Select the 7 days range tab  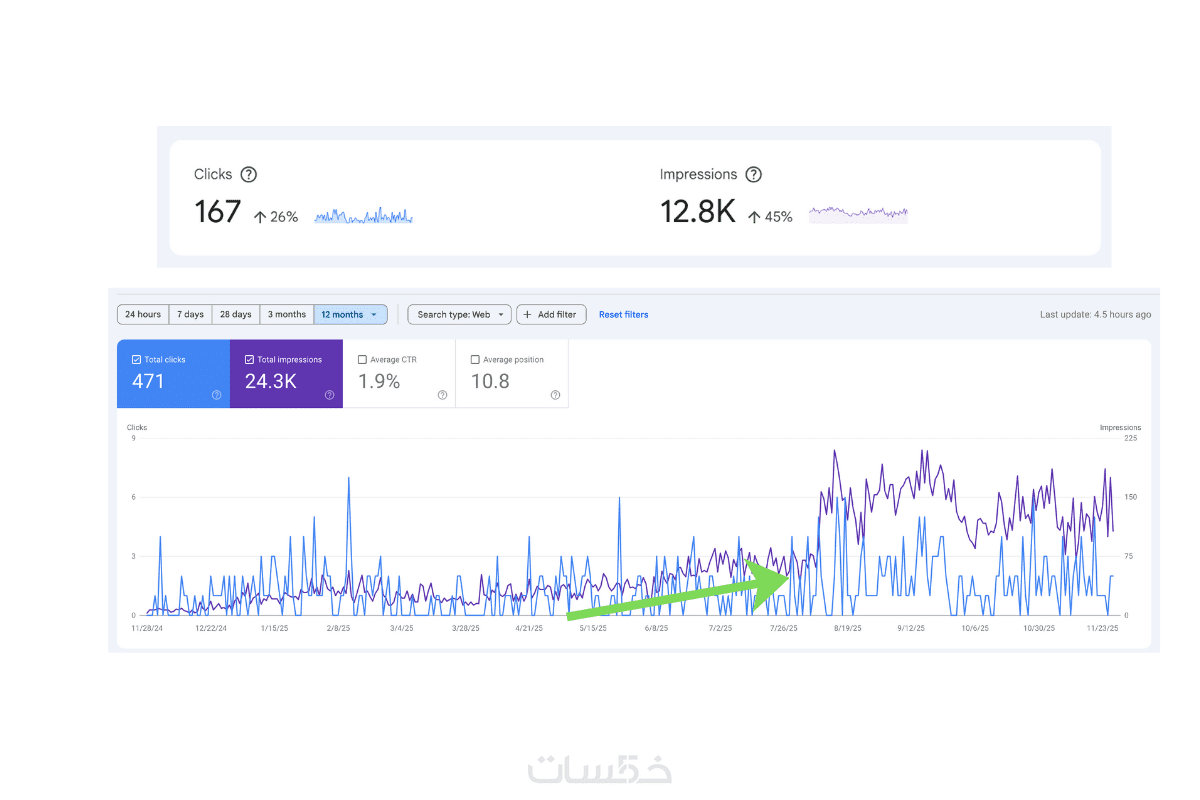(x=191, y=314)
